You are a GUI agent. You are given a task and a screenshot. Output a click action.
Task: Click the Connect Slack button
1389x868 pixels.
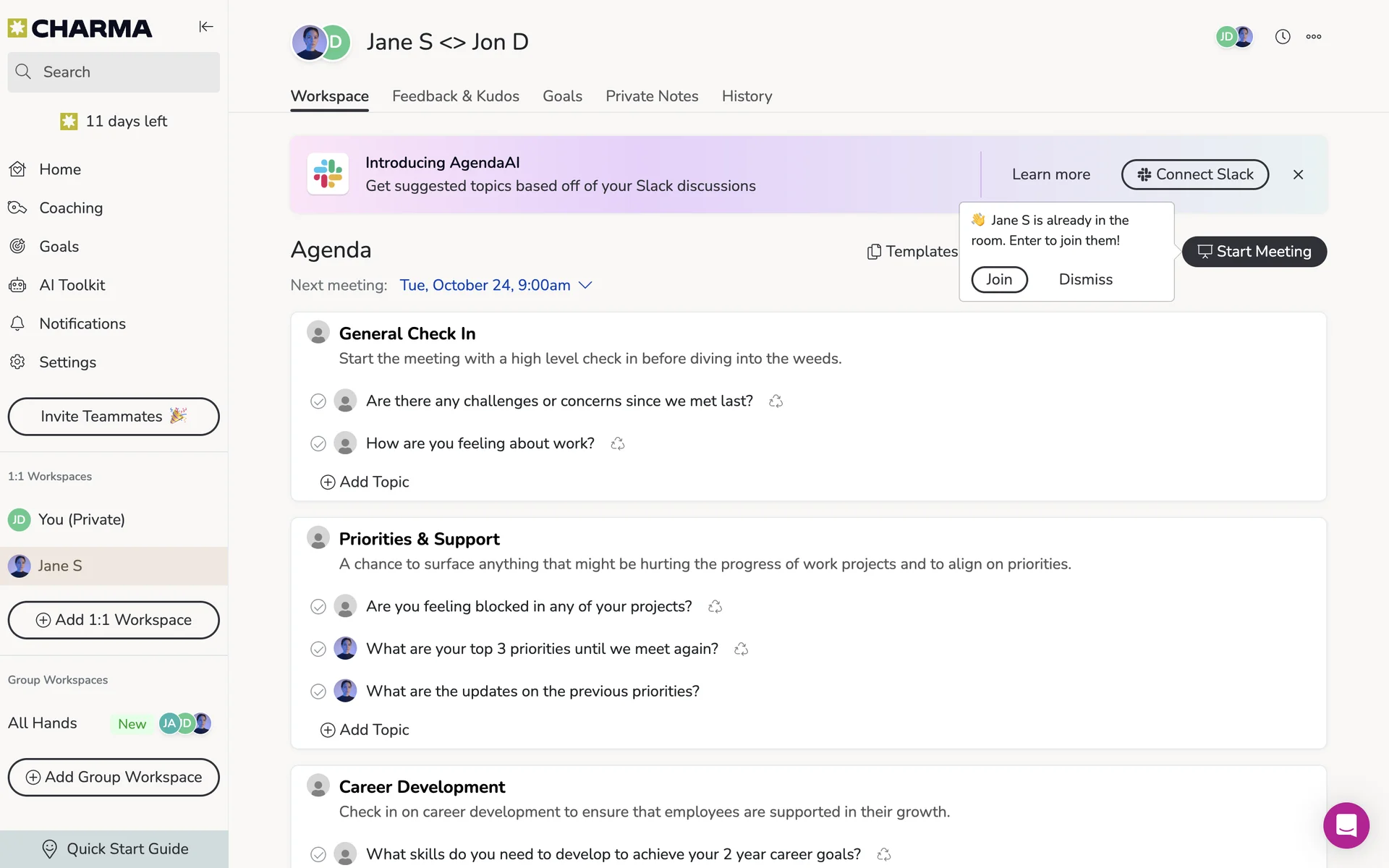point(1194,174)
